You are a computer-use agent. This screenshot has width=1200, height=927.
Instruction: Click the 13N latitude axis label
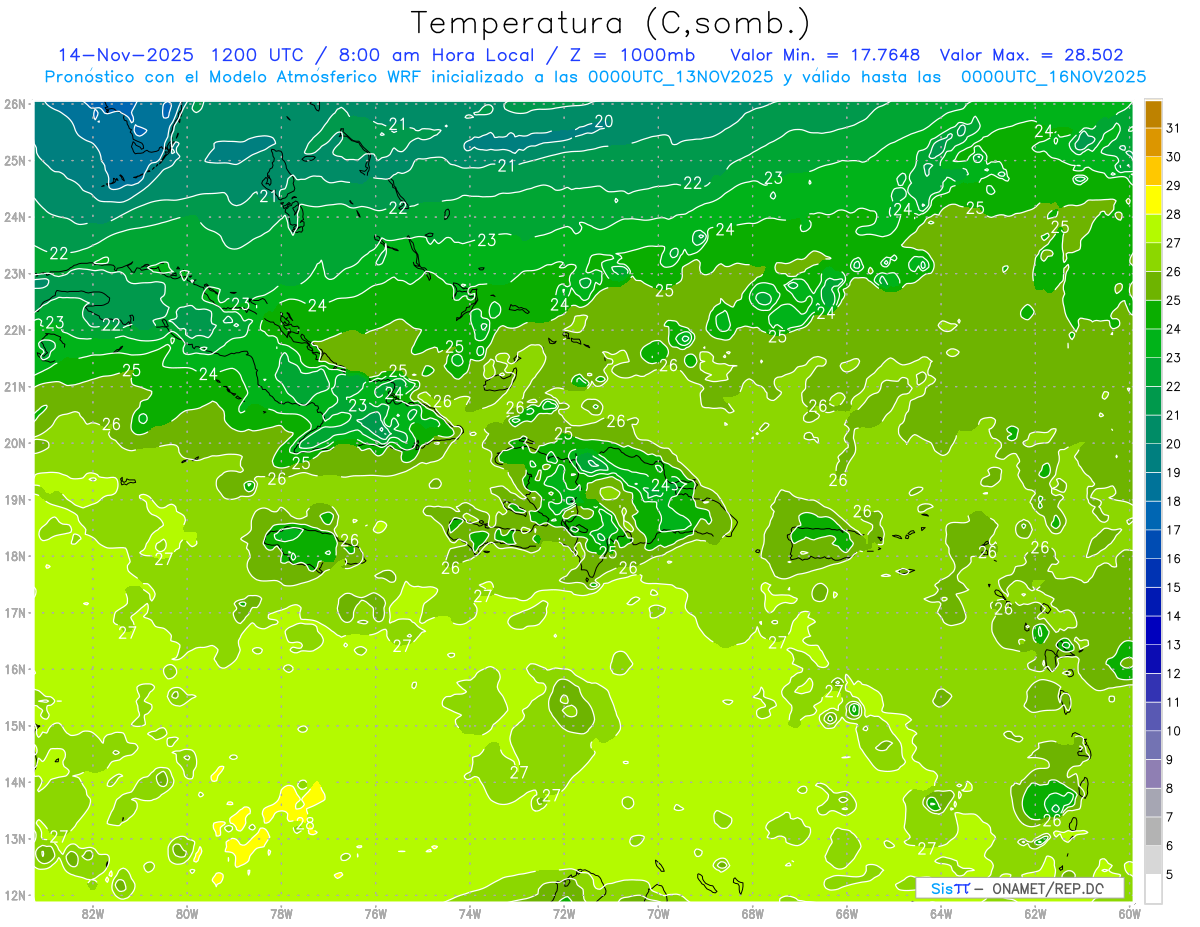(x=14, y=838)
